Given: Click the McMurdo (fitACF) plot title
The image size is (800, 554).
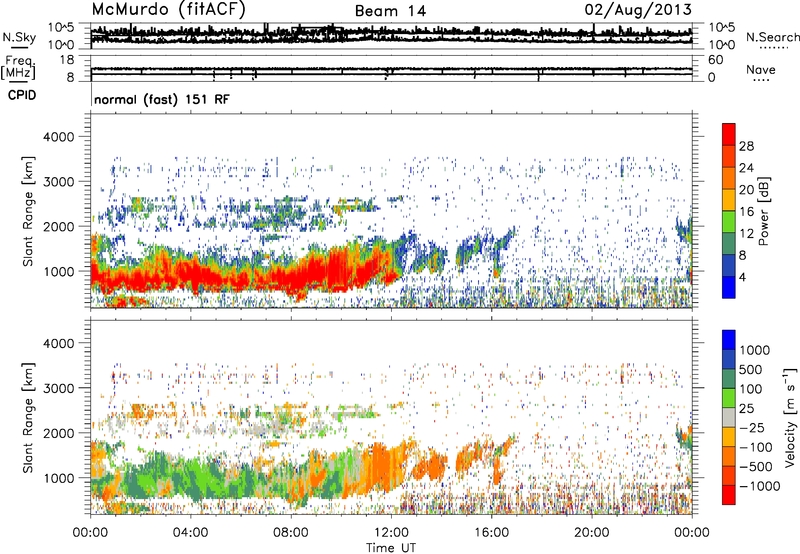Looking at the screenshot, I should coord(168,10).
